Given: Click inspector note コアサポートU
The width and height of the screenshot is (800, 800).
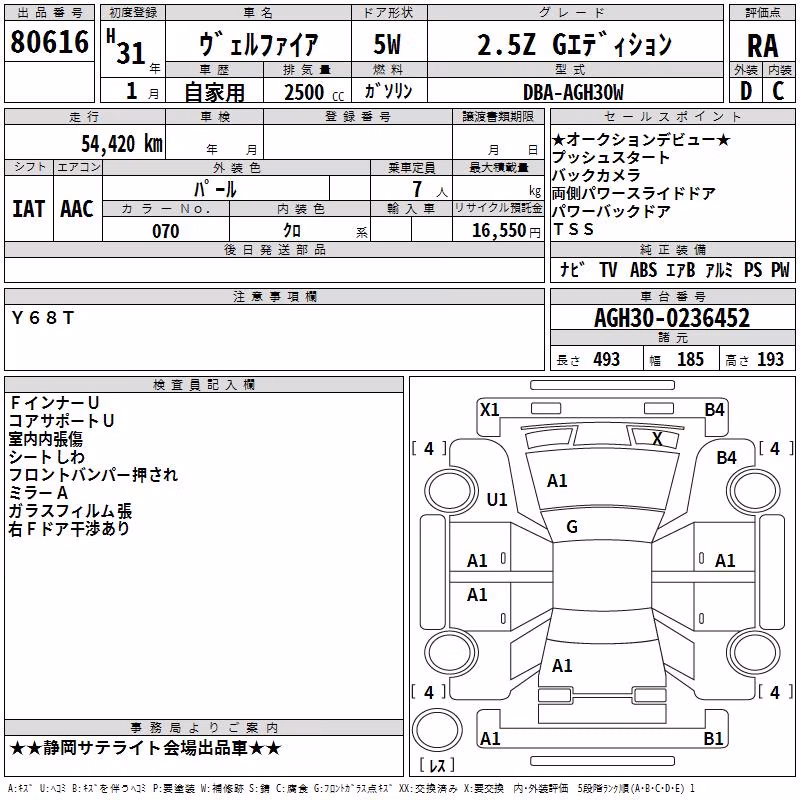Looking at the screenshot, I should (x=62, y=420).
